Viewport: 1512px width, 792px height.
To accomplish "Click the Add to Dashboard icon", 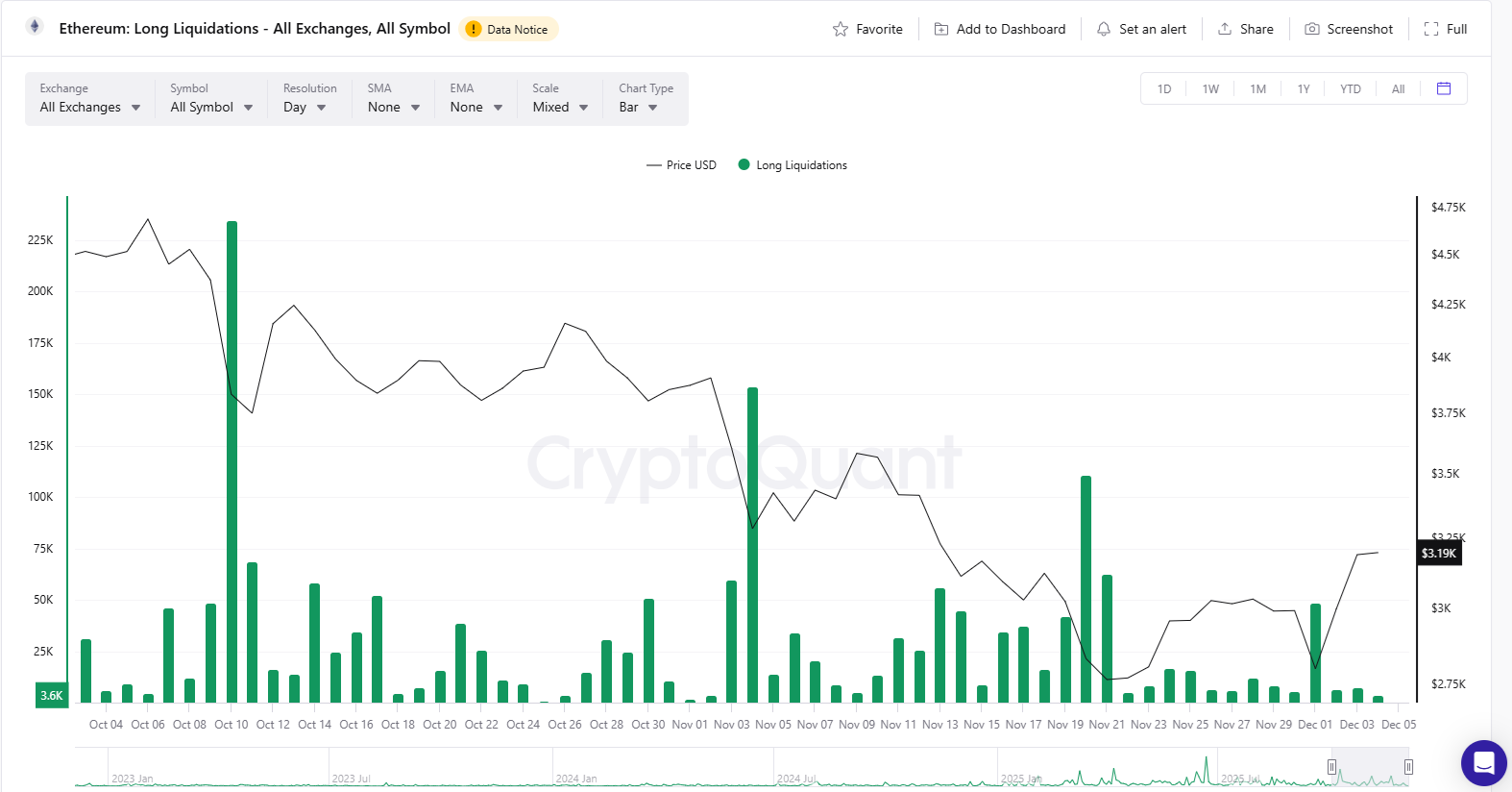I will [941, 29].
